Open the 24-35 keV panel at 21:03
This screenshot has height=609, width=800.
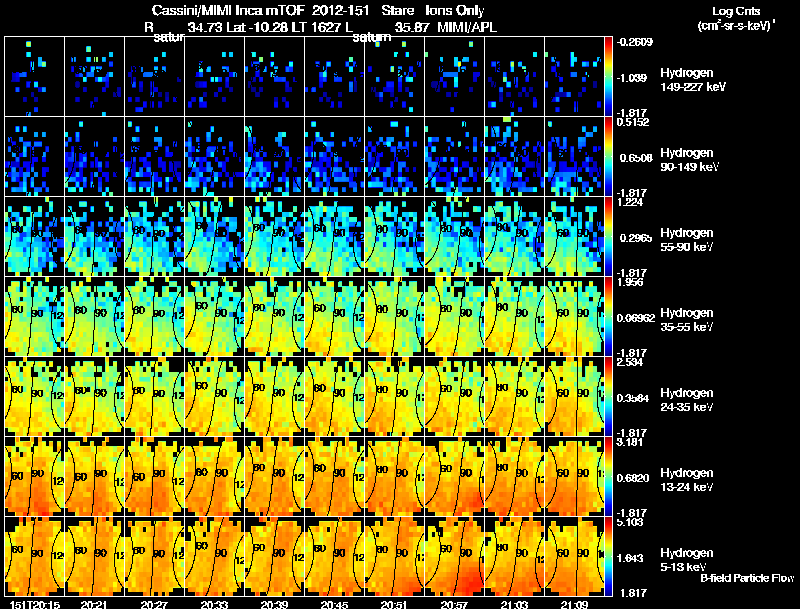point(514,396)
